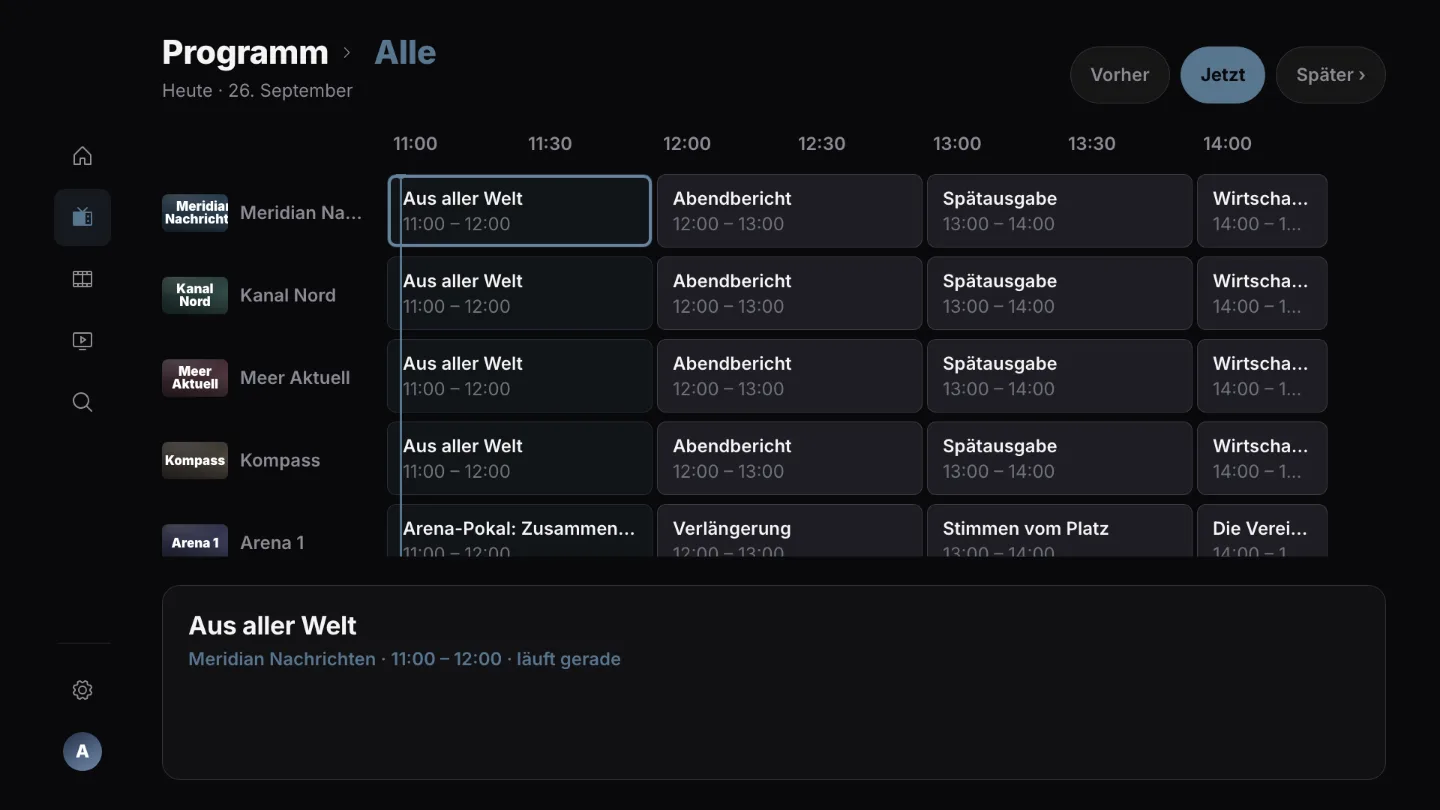Select the TV guide sidebar icon
1440x810 pixels.
pos(82,217)
